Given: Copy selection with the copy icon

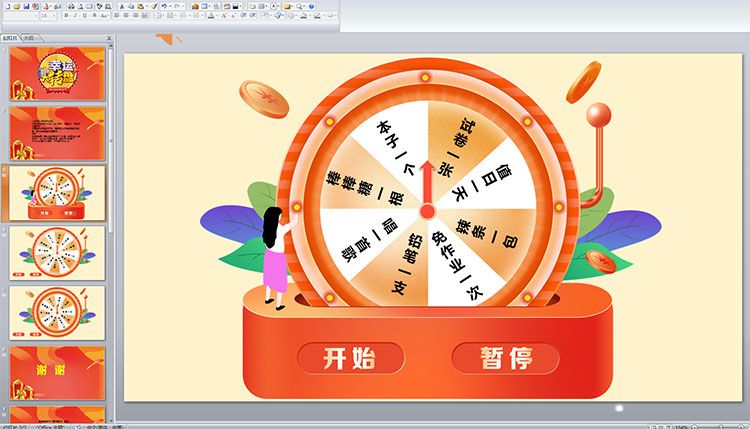Looking at the screenshot, I should pyautogui.click(x=131, y=6).
